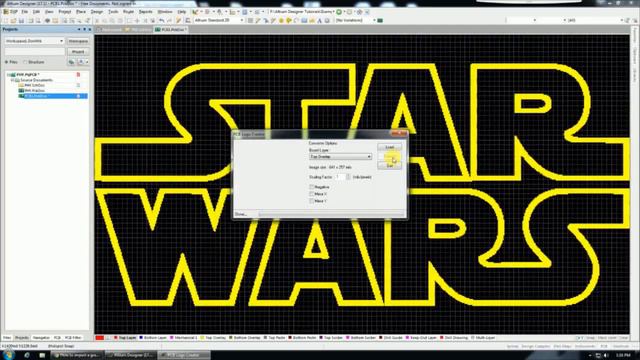Screen dimensions: 640x360
Task: Click the Bottom Layer blue color swatch
Action: [141, 338]
